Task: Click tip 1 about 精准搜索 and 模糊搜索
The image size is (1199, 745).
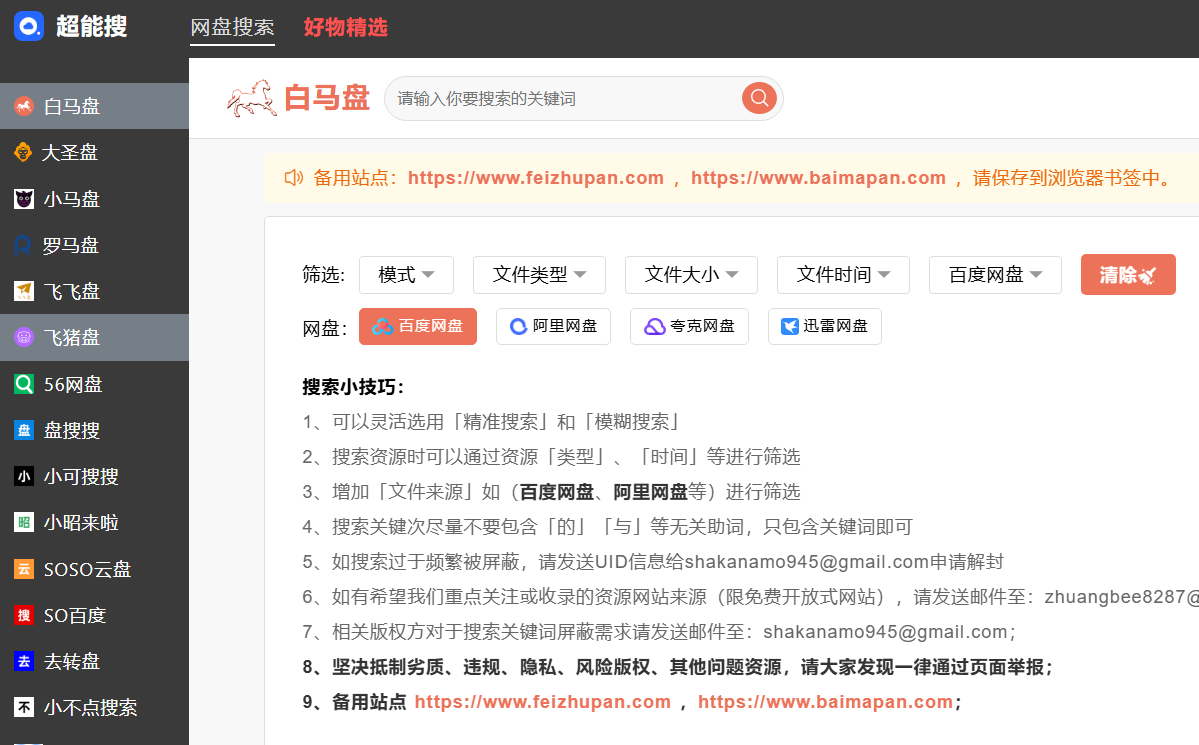Action: tap(491, 421)
